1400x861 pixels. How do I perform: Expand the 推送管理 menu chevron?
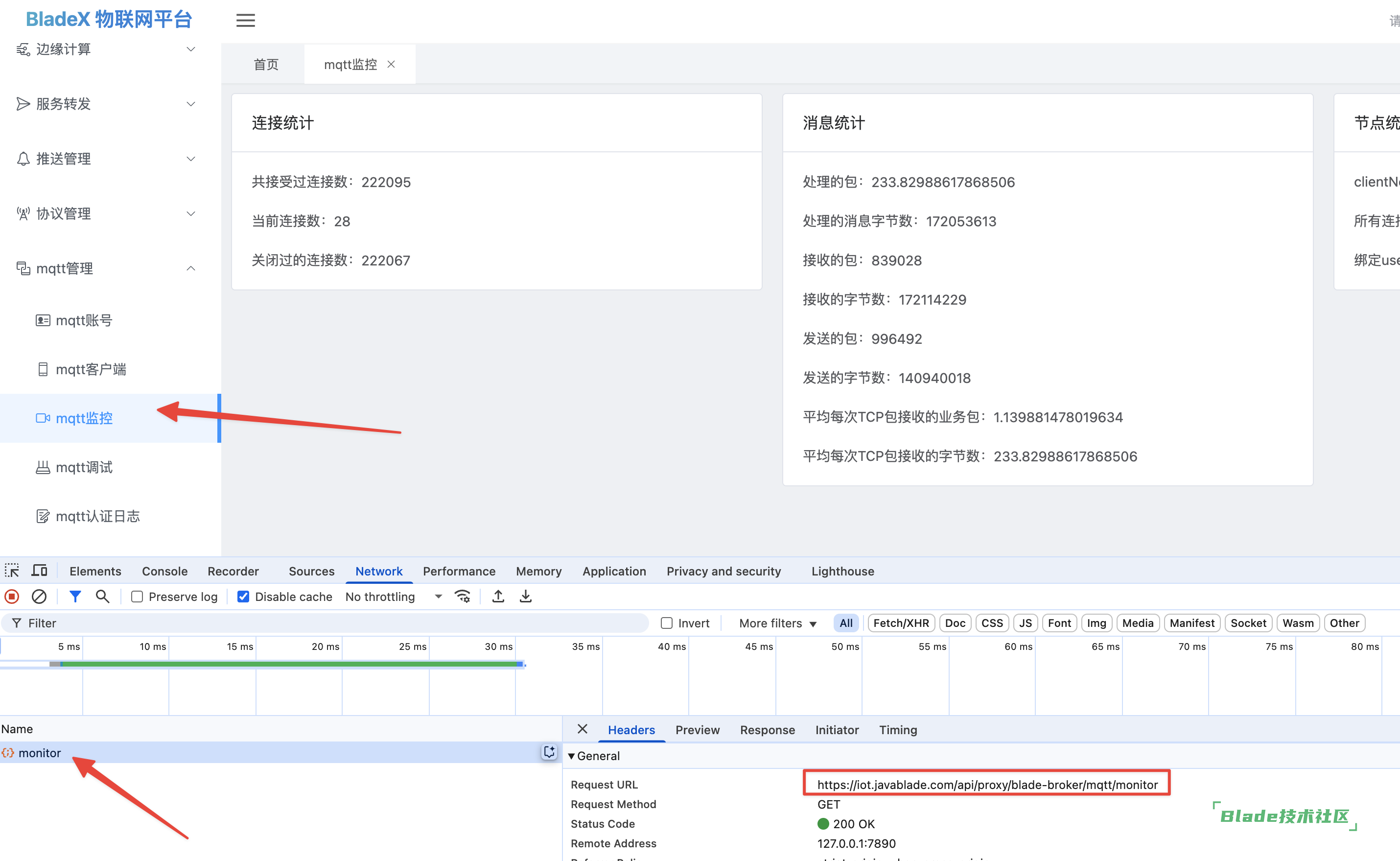191,159
